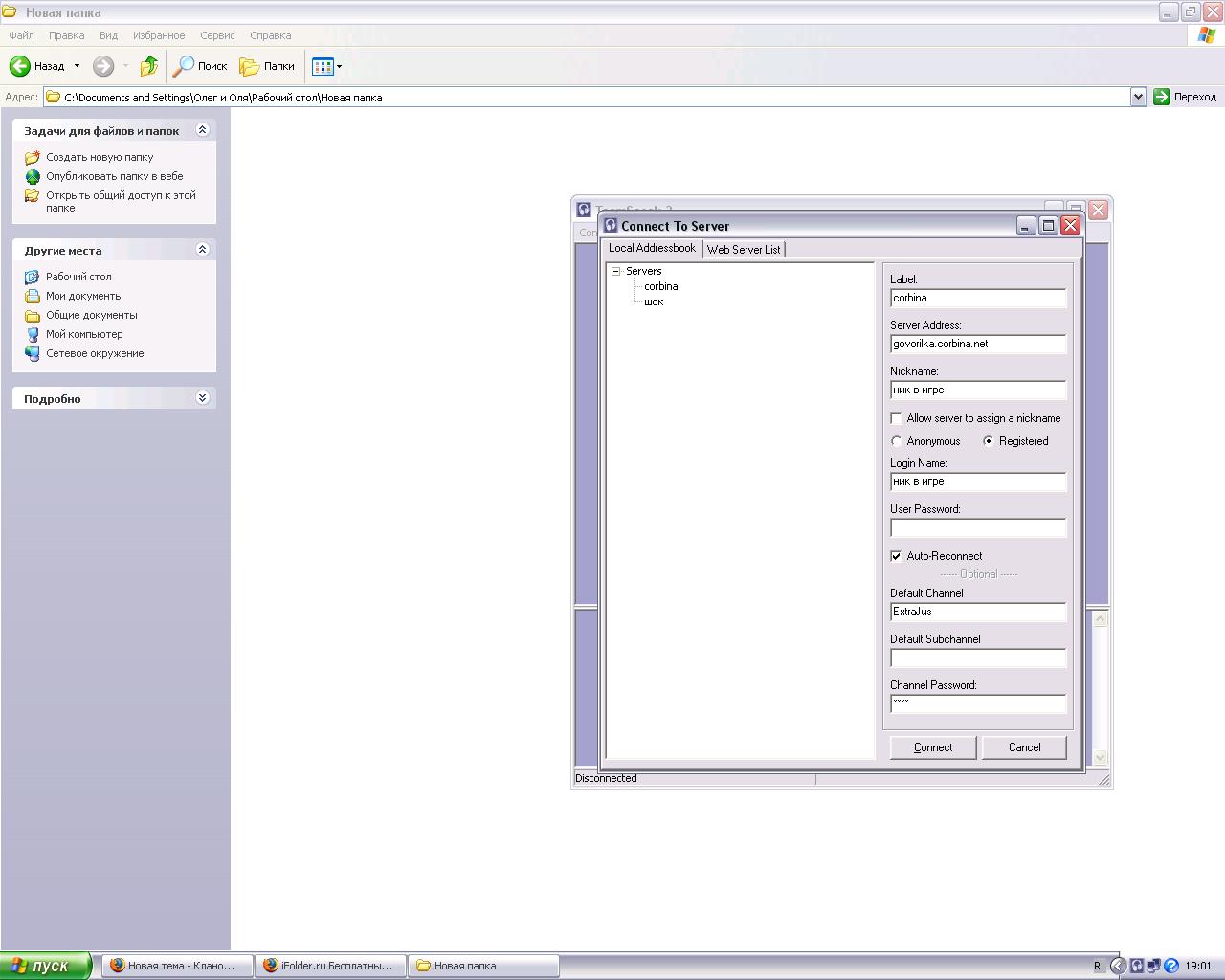Image resolution: width=1225 pixels, height=980 pixels.
Task: Click the Windows flag logo at top right
Action: pyautogui.click(x=1207, y=35)
